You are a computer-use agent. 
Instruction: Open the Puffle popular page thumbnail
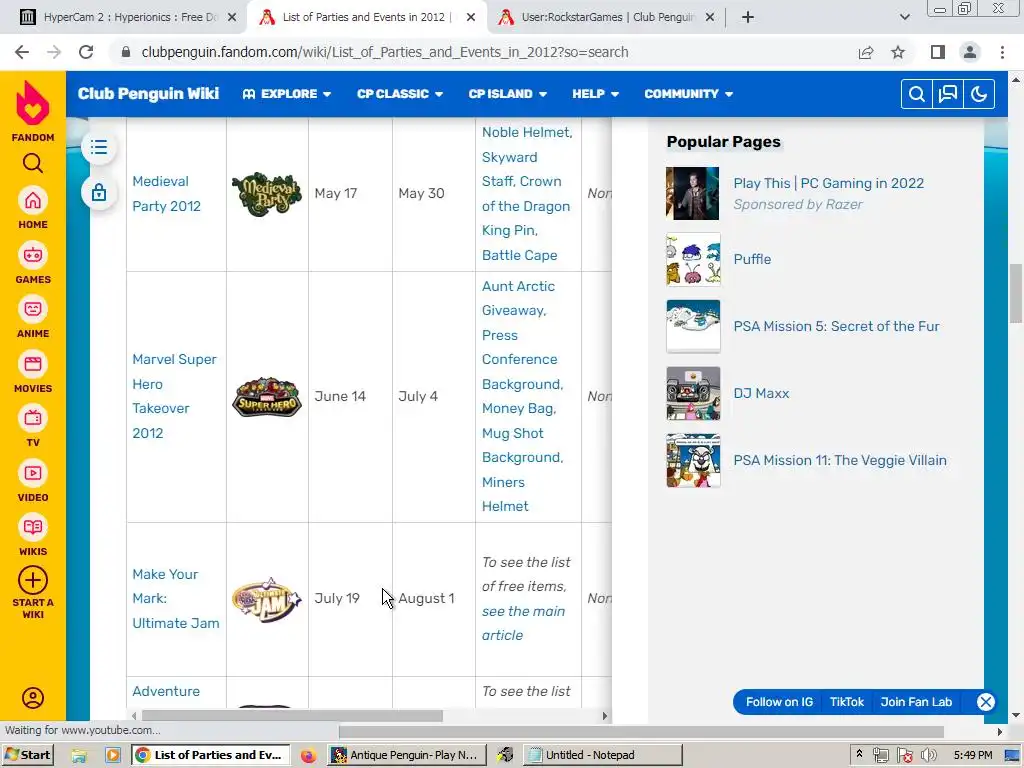click(x=693, y=259)
